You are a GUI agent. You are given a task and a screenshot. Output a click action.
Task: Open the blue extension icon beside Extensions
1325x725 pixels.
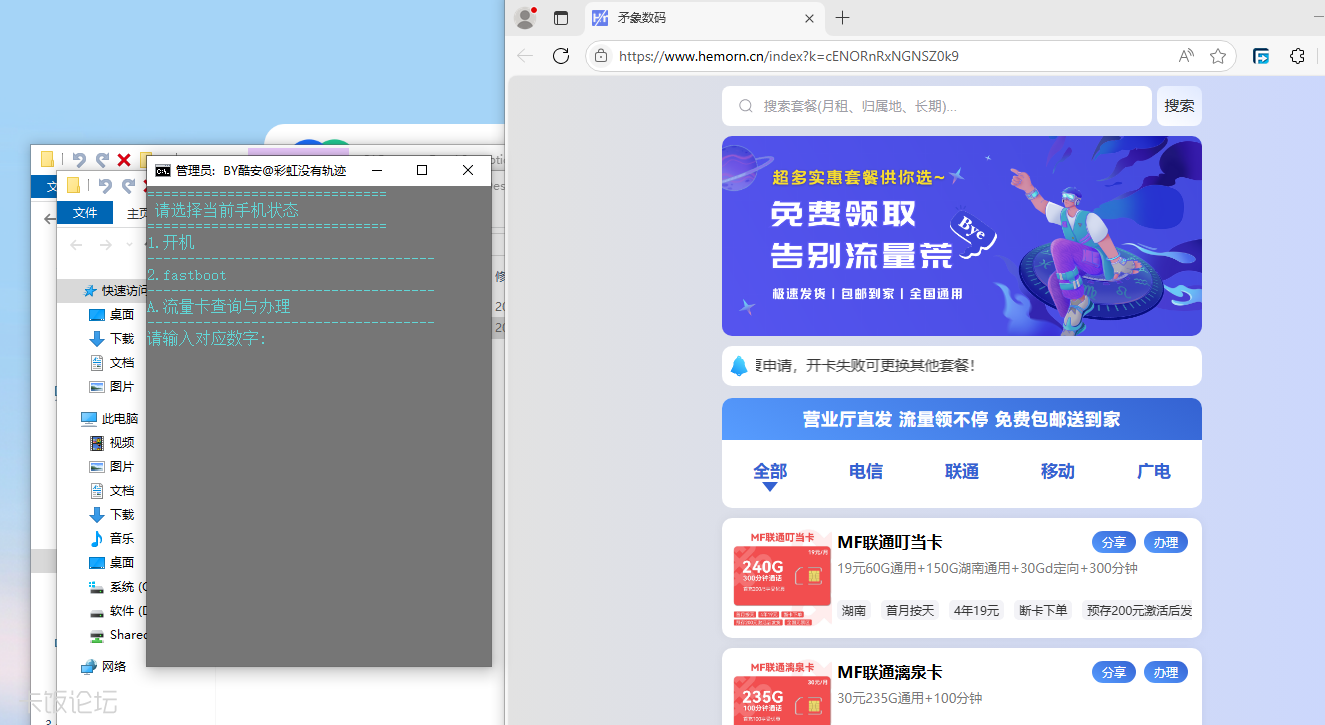(x=1261, y=56)
